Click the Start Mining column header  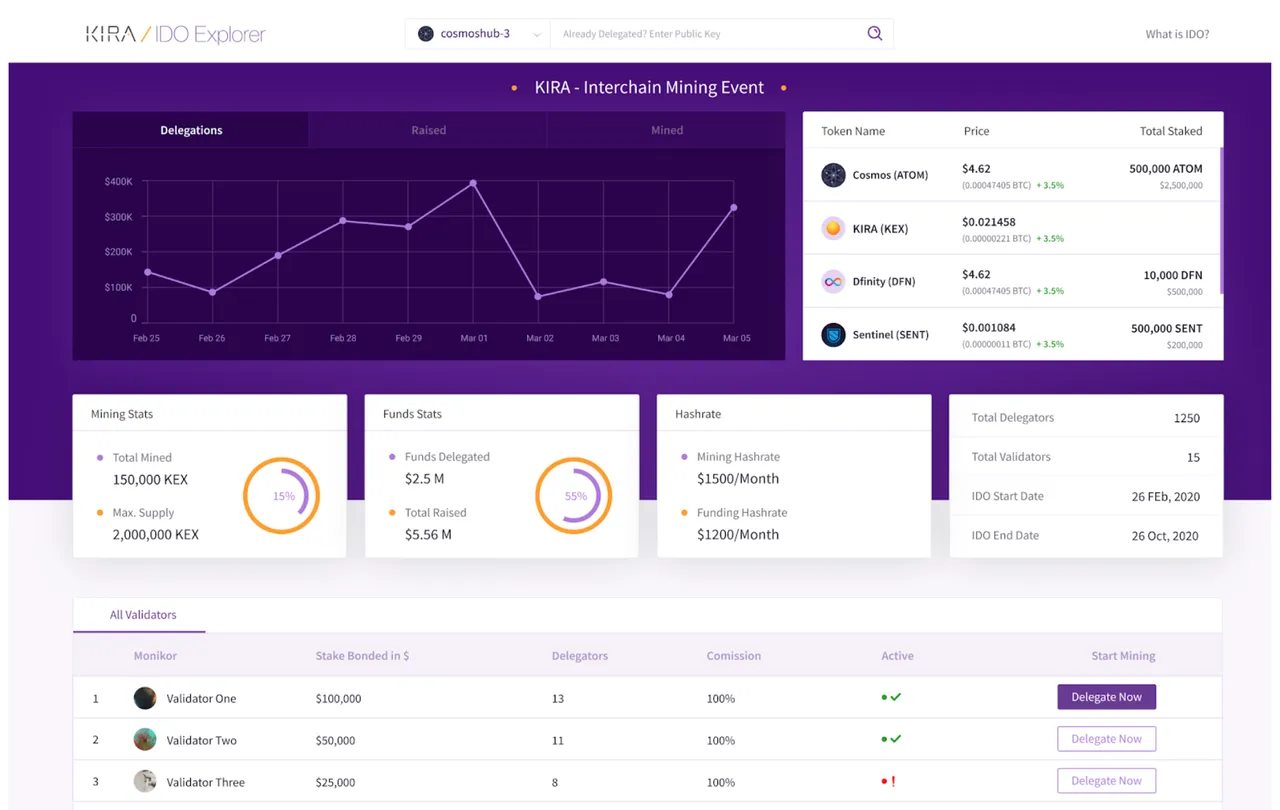1123,656
